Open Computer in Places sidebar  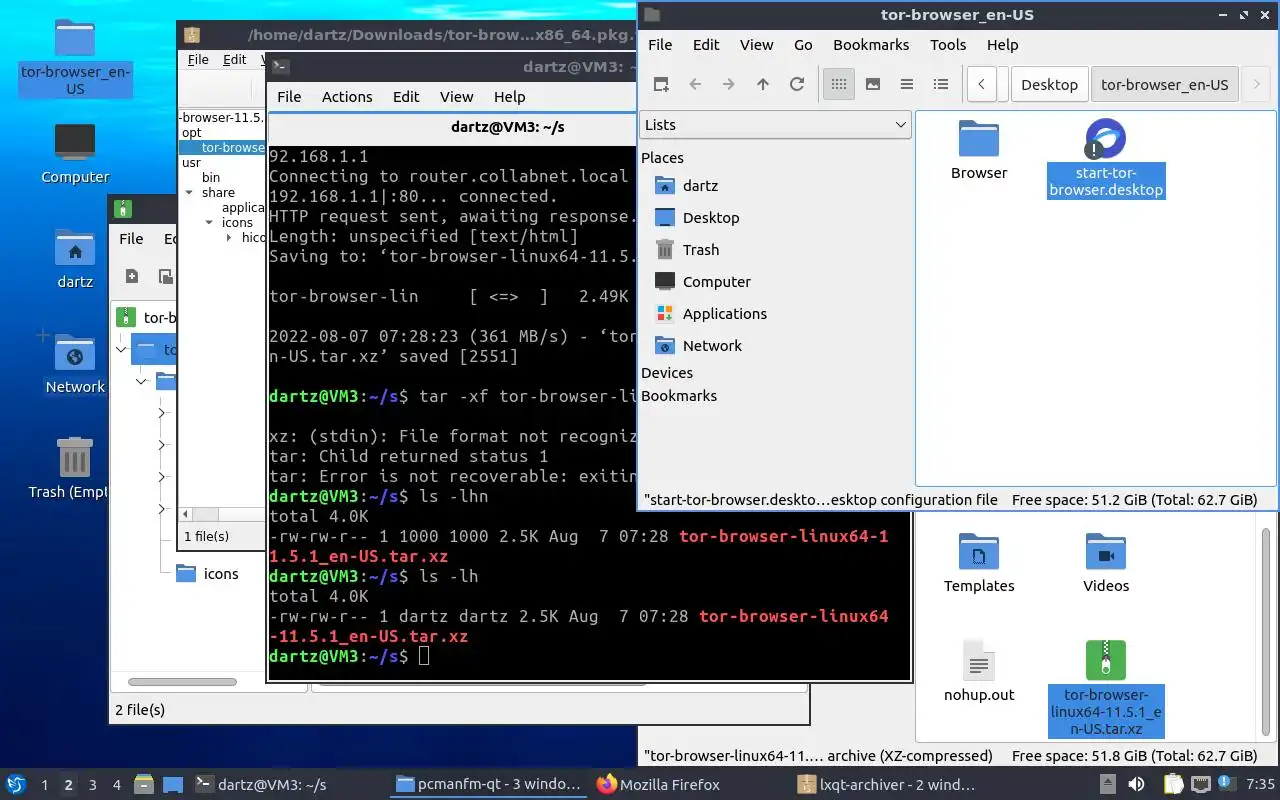[x=716, y=281]
